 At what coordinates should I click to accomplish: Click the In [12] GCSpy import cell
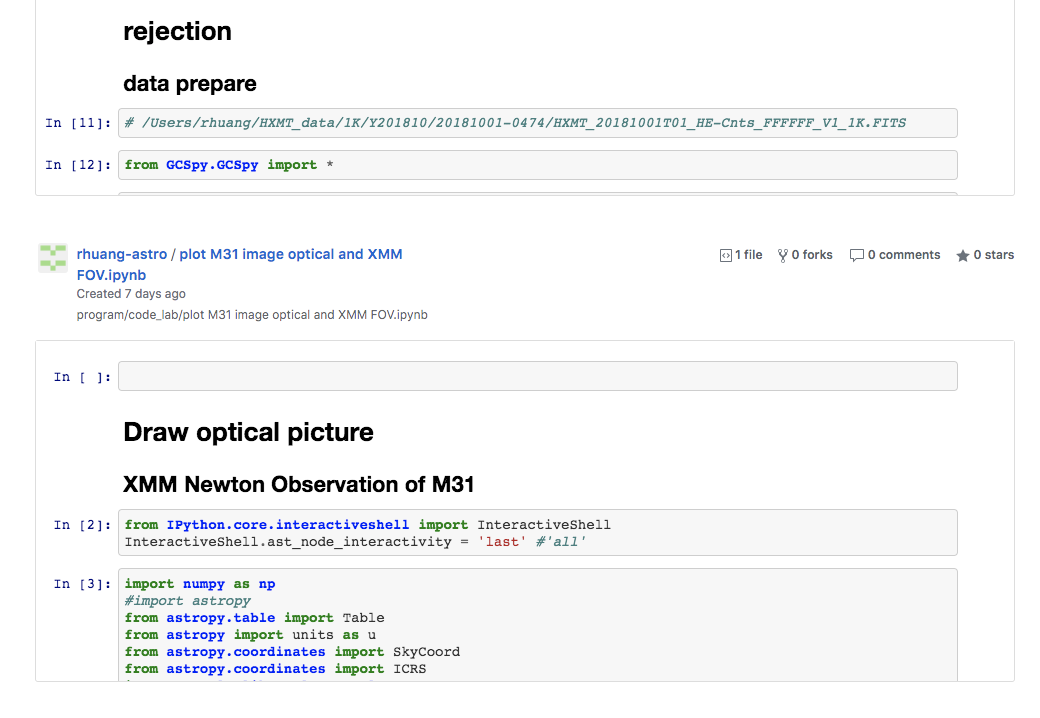[537, 165]
